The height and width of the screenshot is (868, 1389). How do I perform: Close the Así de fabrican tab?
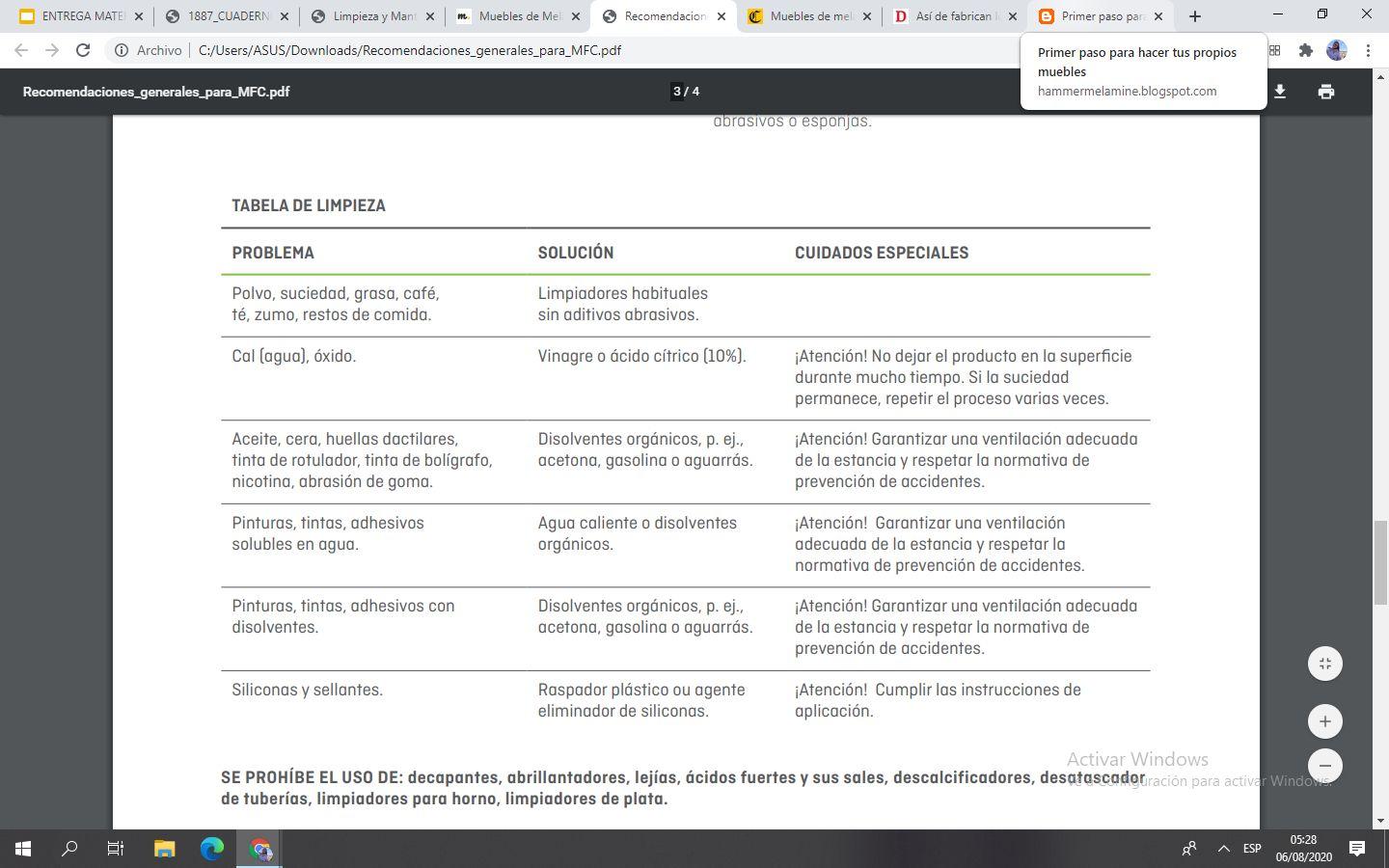(x=1013, y=16)
